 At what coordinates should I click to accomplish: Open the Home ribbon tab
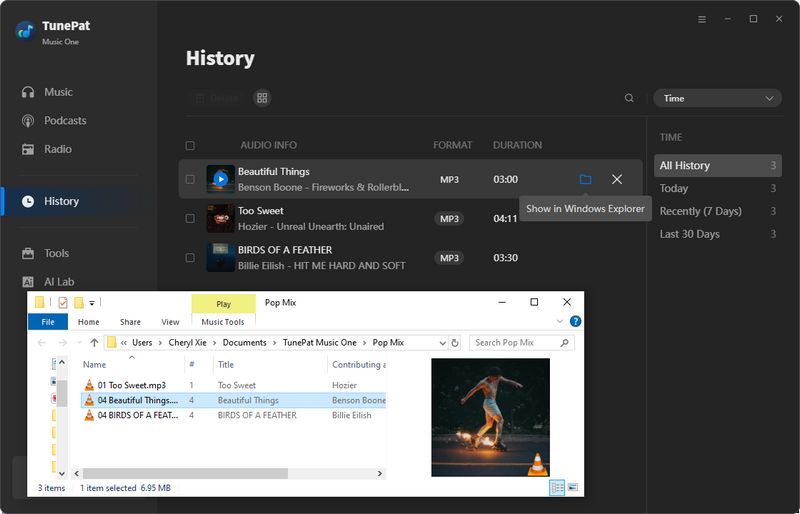coord(89,322)
